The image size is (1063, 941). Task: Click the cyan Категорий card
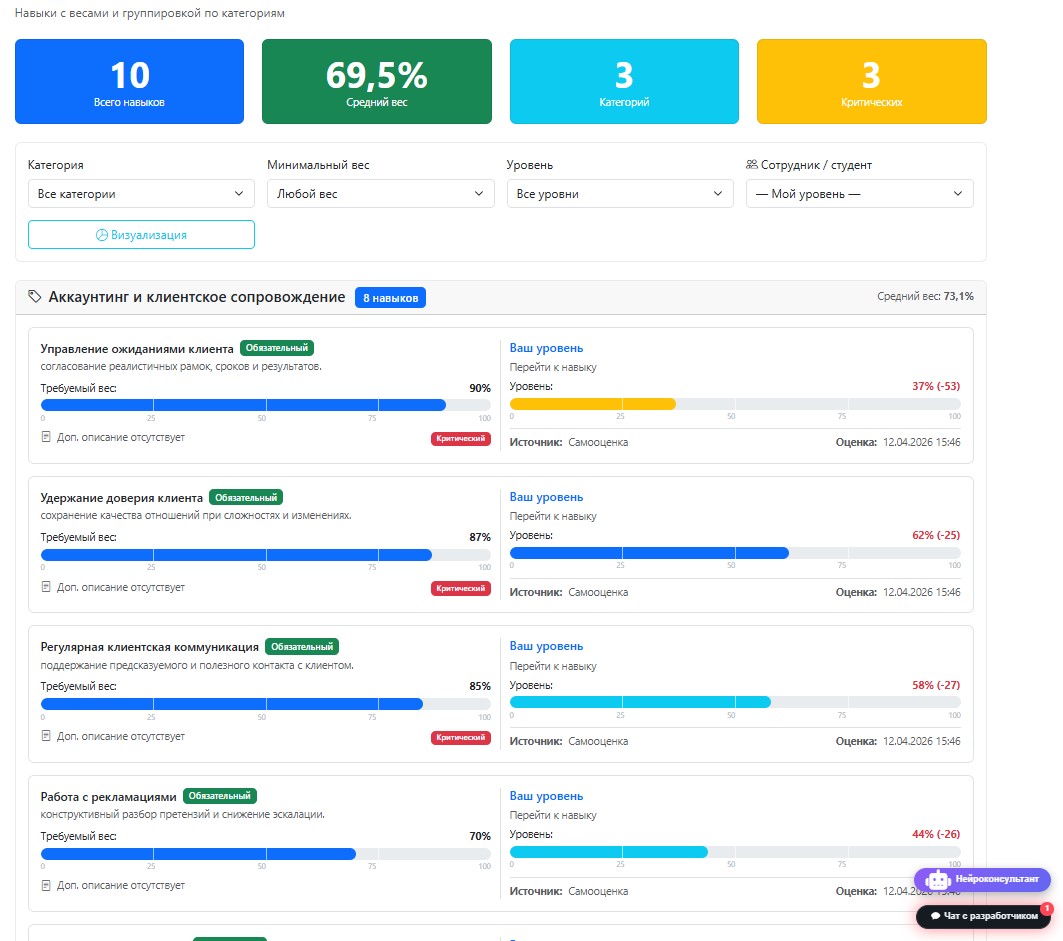click(x=624, y=81)
